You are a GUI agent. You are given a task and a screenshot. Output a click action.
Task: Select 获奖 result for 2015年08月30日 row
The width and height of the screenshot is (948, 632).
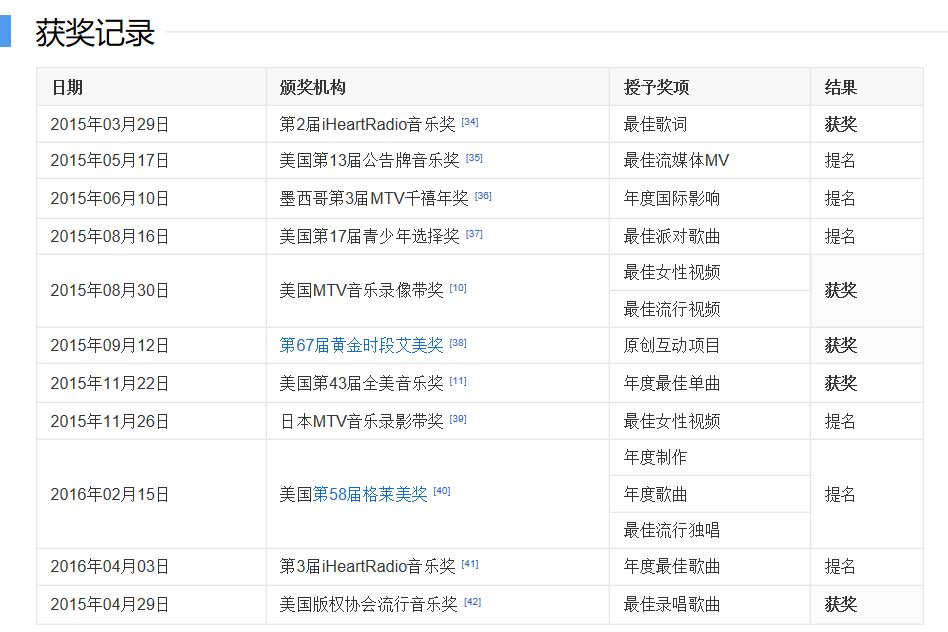pos(840,290)
